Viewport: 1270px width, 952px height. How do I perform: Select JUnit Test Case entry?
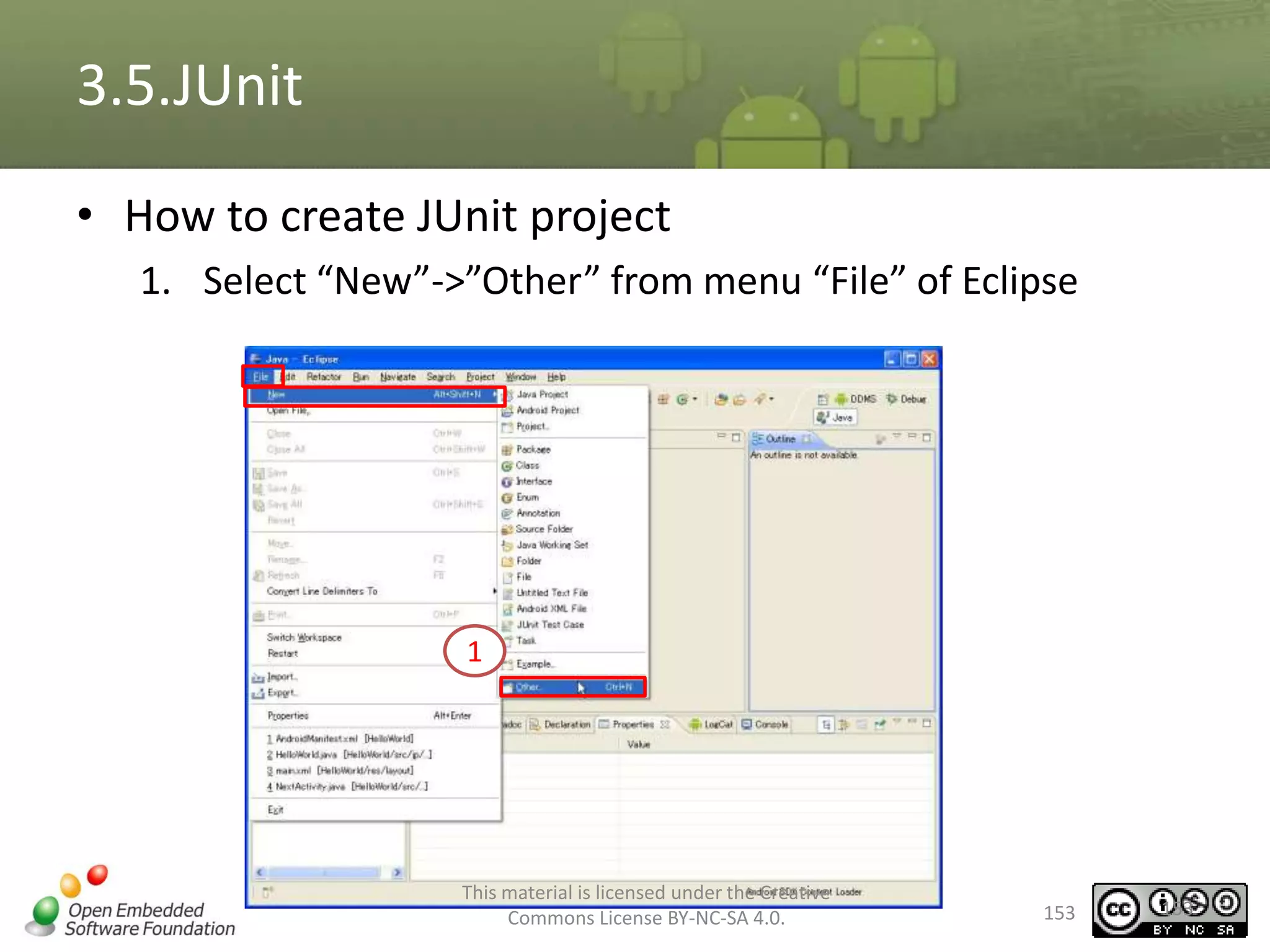coord(573,625)
